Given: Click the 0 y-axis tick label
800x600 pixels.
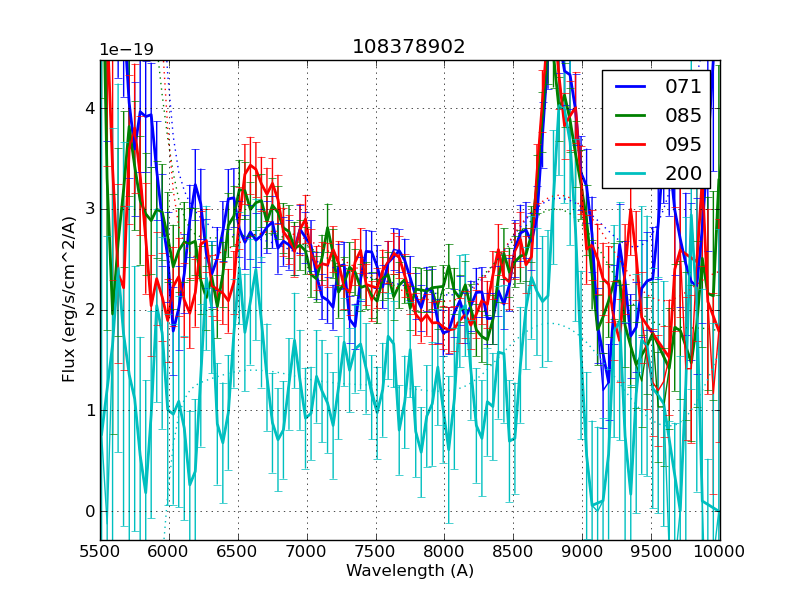Looking at the screenshot, I should (89, 511).
